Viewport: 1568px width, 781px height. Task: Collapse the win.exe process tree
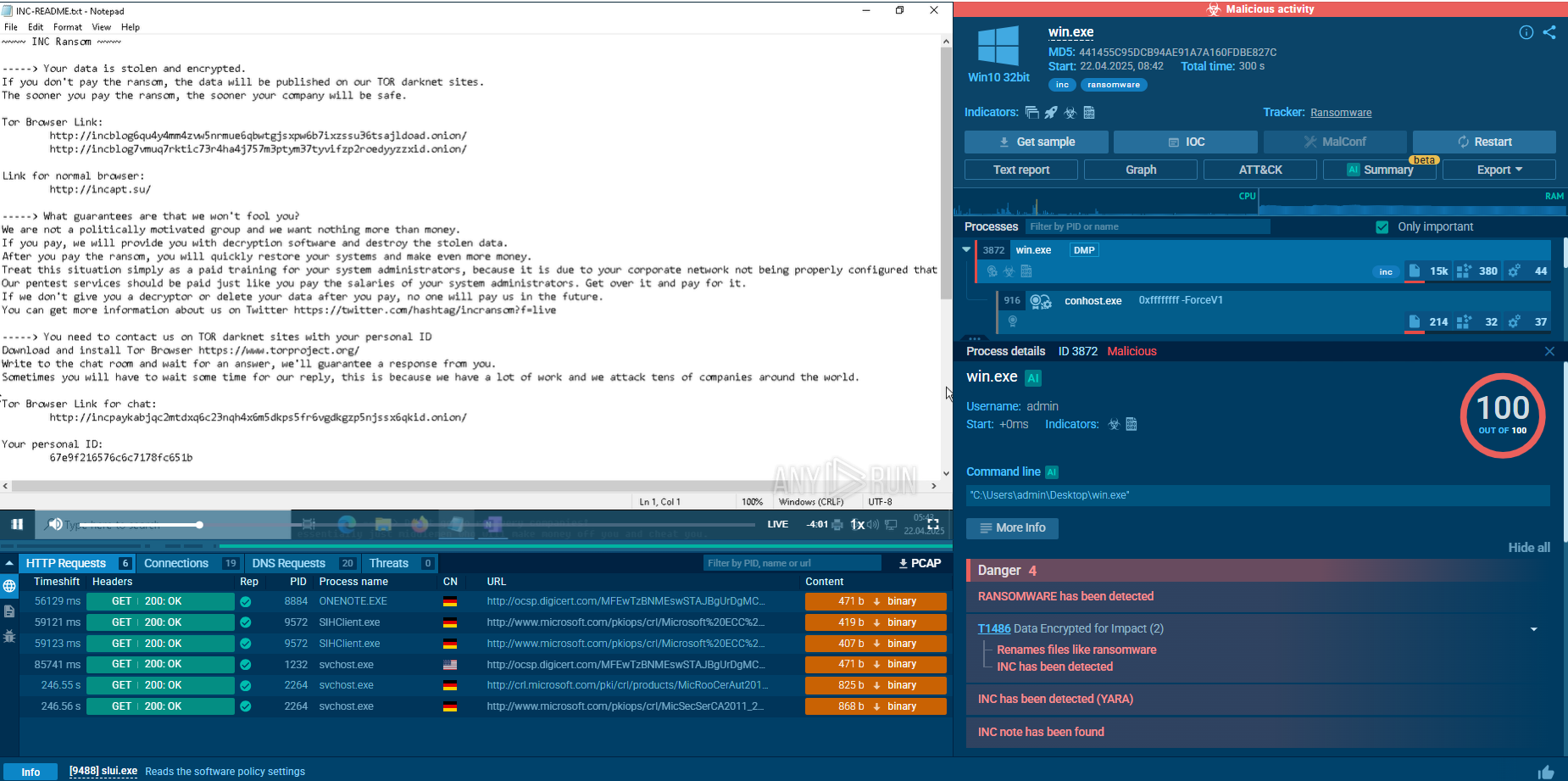coord(966,250)
